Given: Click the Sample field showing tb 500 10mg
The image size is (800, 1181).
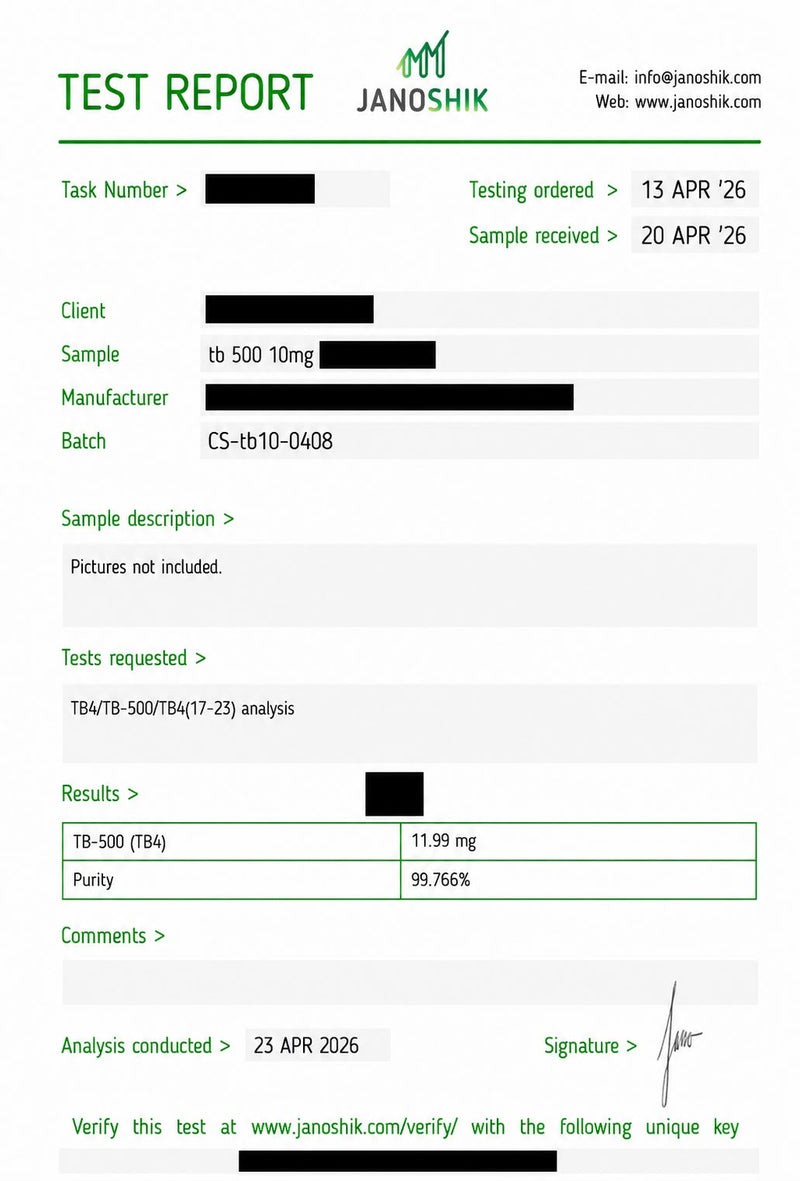Looking at the screenshot, I should pyautogui.click(x=479, y=354).
